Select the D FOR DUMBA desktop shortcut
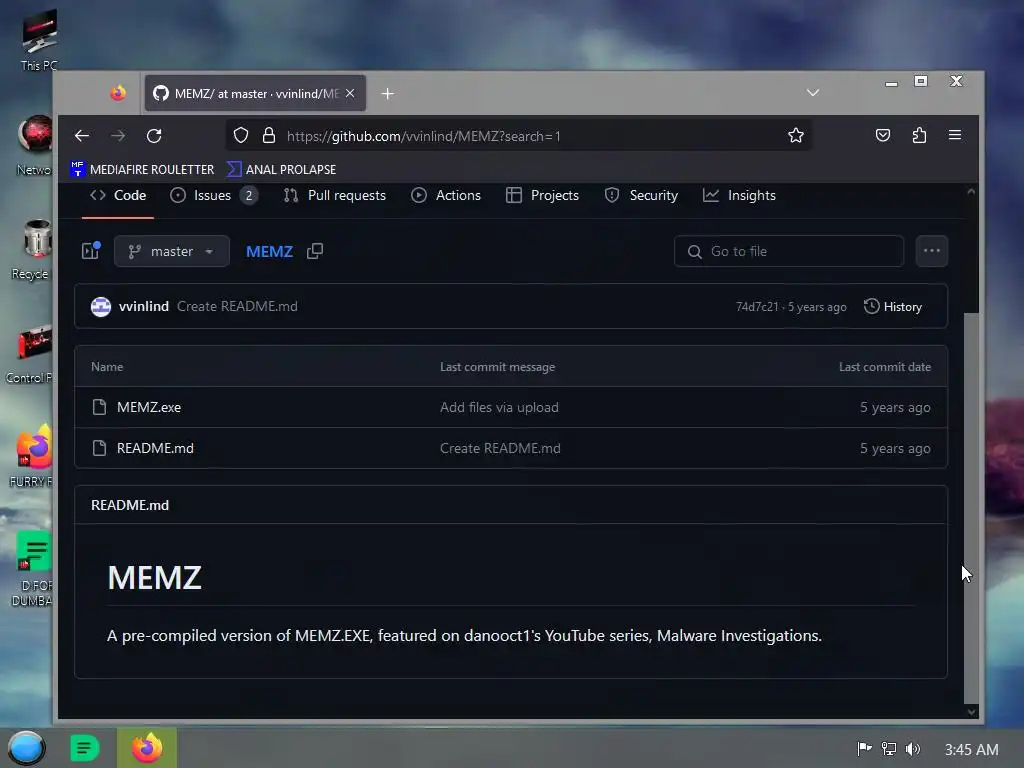Viewport: 1024px width, 768px height. [31, 568]
